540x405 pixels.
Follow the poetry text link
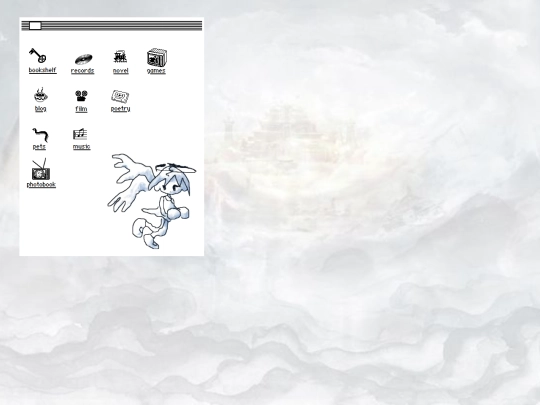click(x=120, y=109)
